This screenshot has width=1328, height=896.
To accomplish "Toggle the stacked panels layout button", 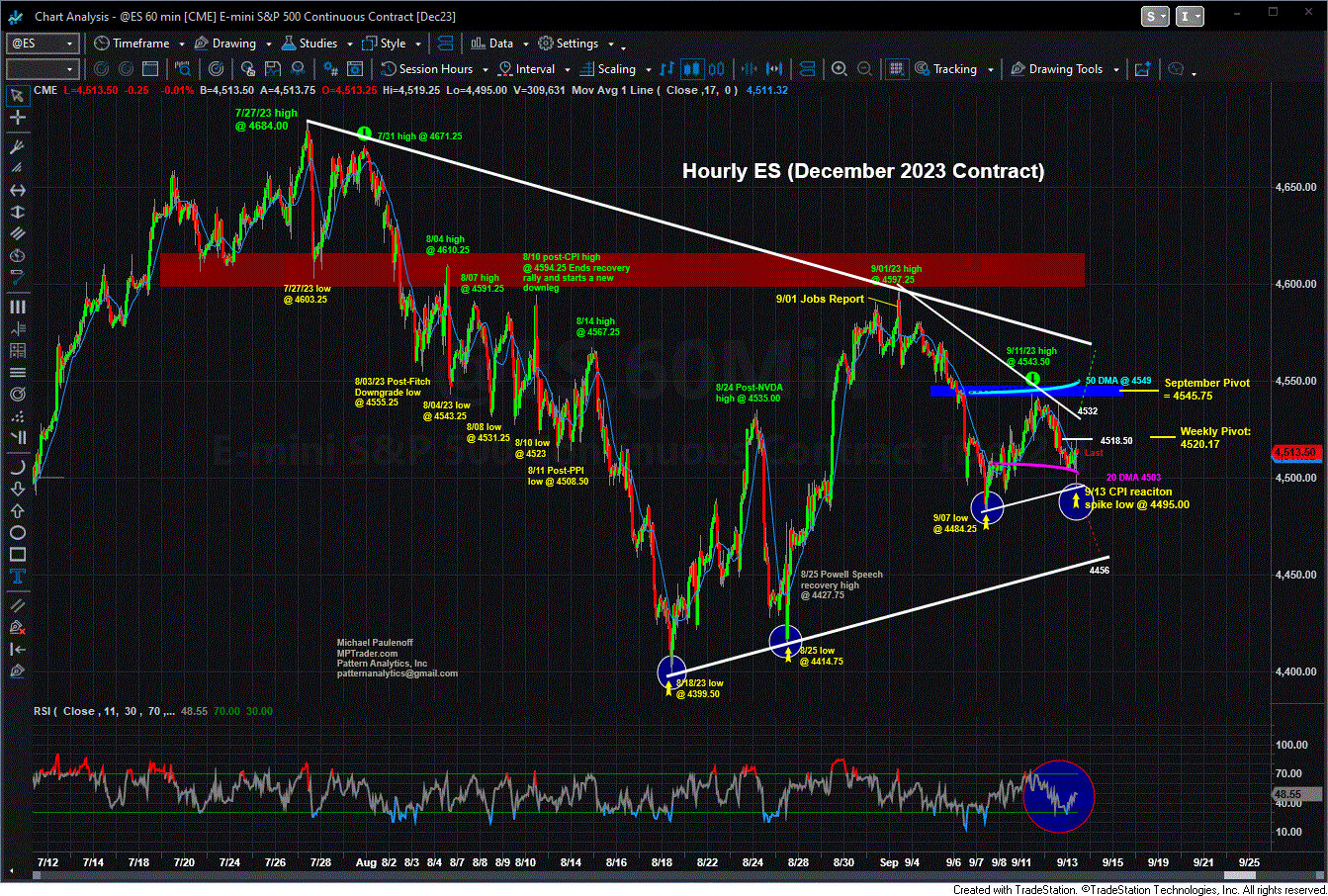I will pos(807,68).
